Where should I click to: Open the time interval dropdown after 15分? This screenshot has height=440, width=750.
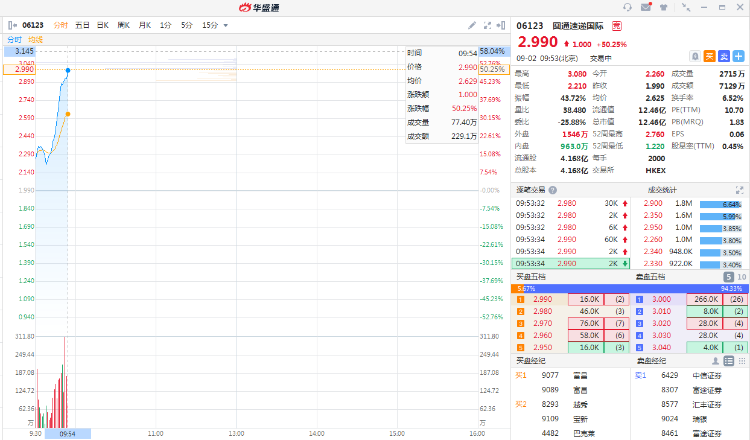226,25
